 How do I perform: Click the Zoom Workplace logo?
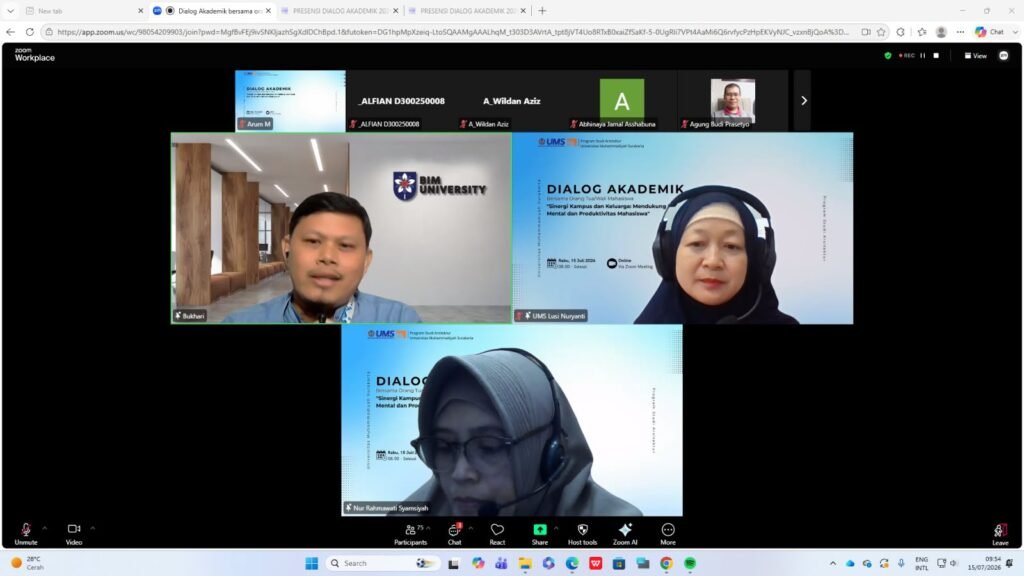[35, 55]
